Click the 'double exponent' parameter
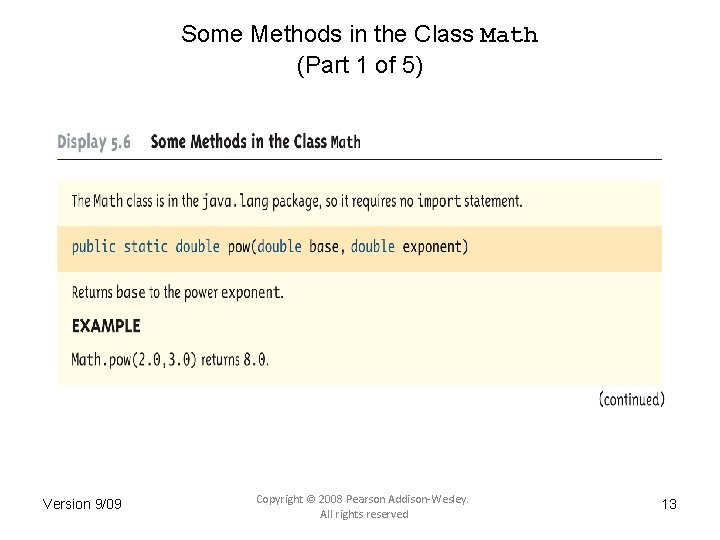Viewport: 720px width, 540px height. [x=409, y=246]
